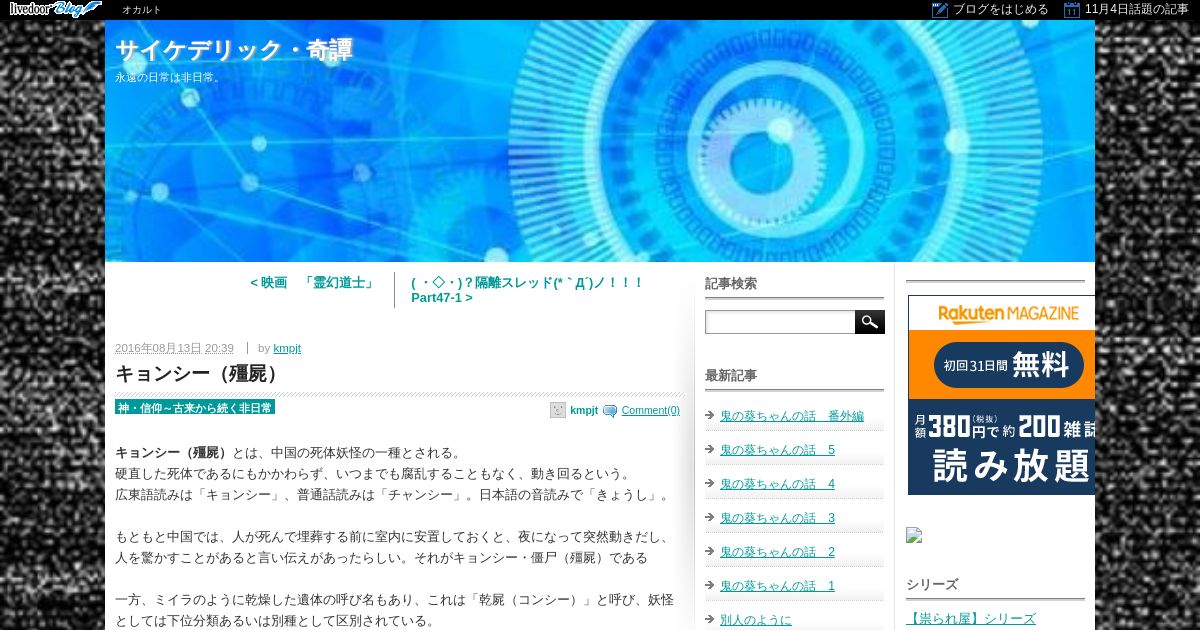The image size is (1200, 630).
Task: Click the calendar icon in the top bar
Action: [x=1072, y=10]
